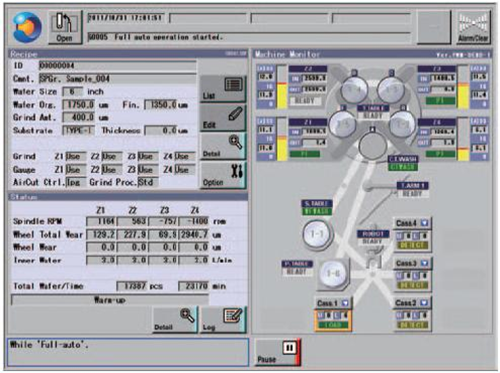The width and height of the screenshot is (500, 373).
Task: Select the 1-8 wafer on P.Table
Action: point(333,274)
